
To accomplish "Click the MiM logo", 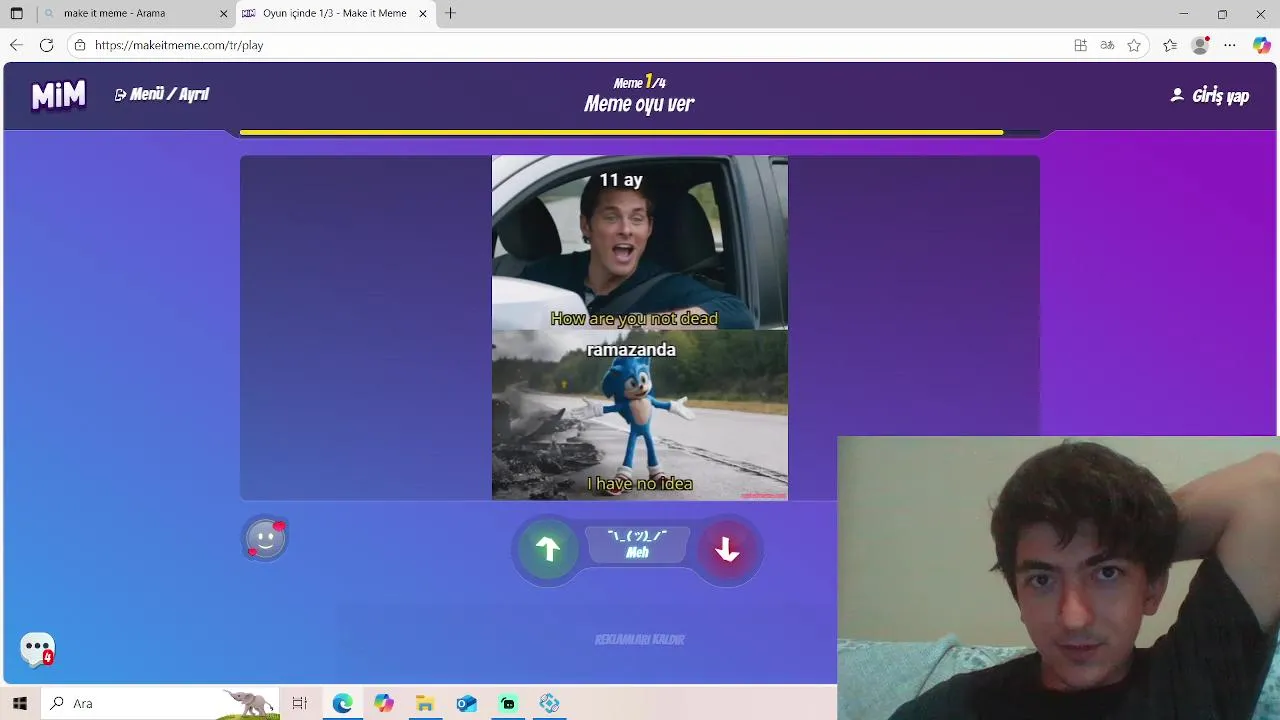I will click(59, 95).
